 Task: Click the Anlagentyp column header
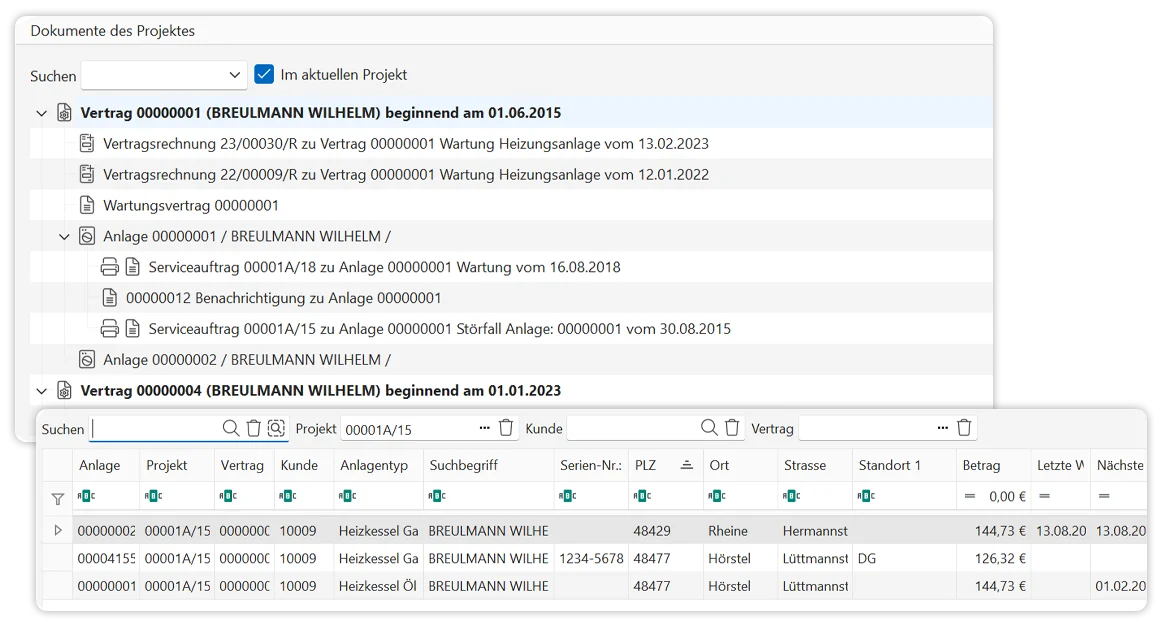click(x=374, y=465)
